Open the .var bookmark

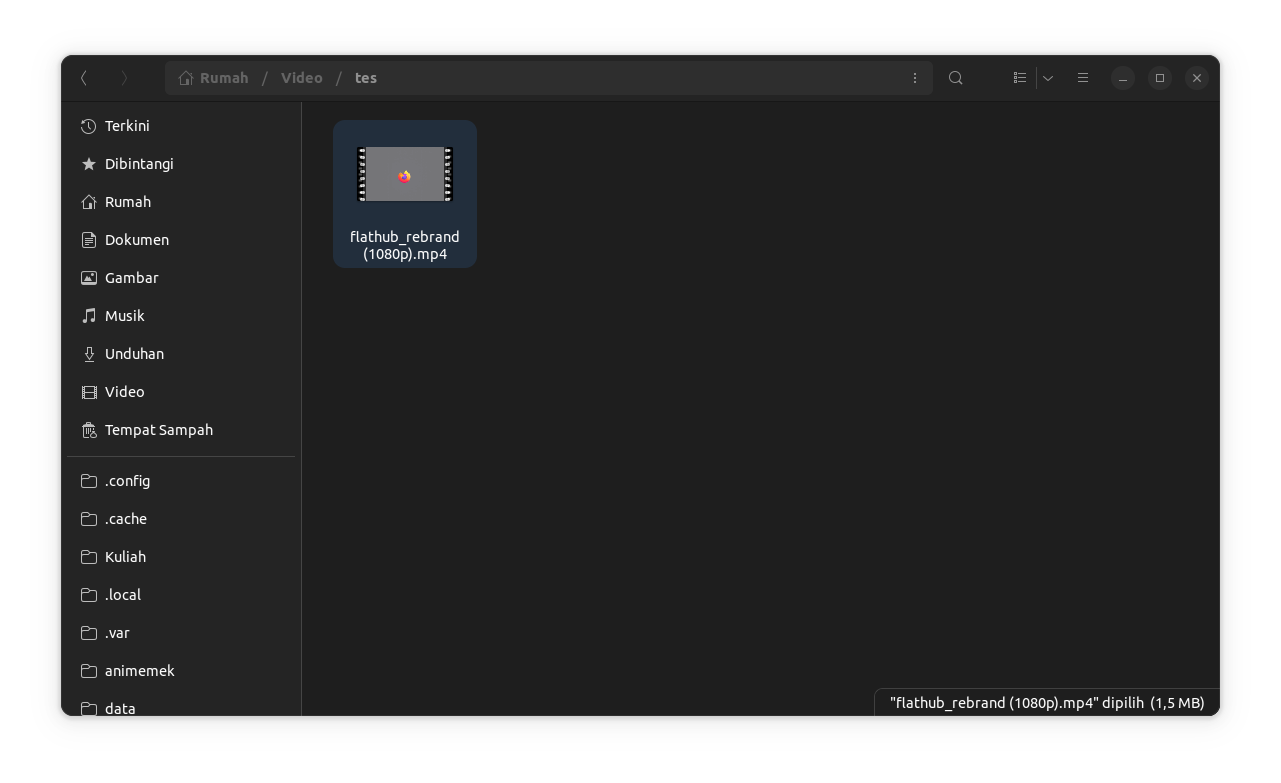point(181,633)
